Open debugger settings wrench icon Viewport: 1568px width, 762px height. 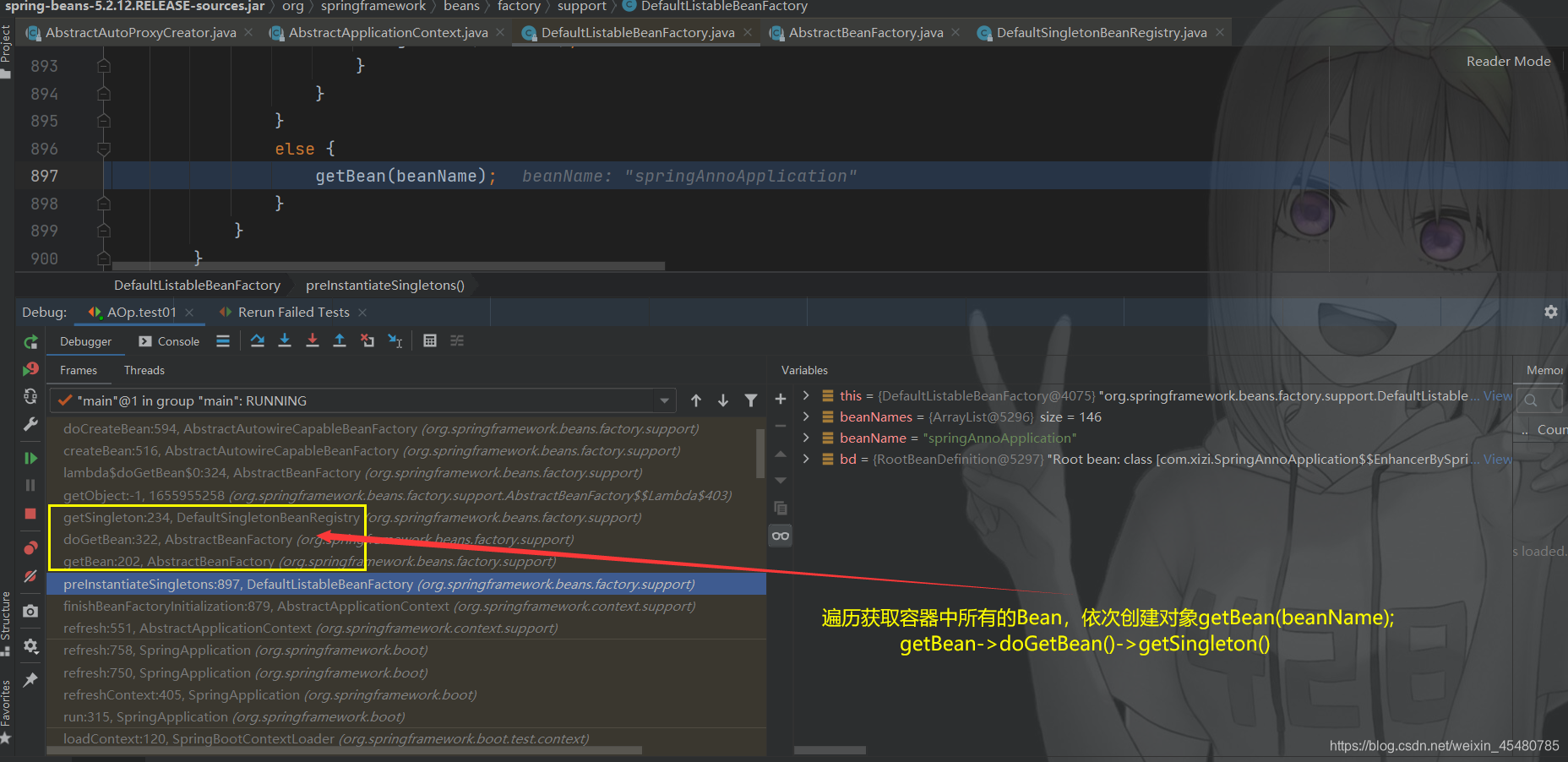click(x=30, y=424)
